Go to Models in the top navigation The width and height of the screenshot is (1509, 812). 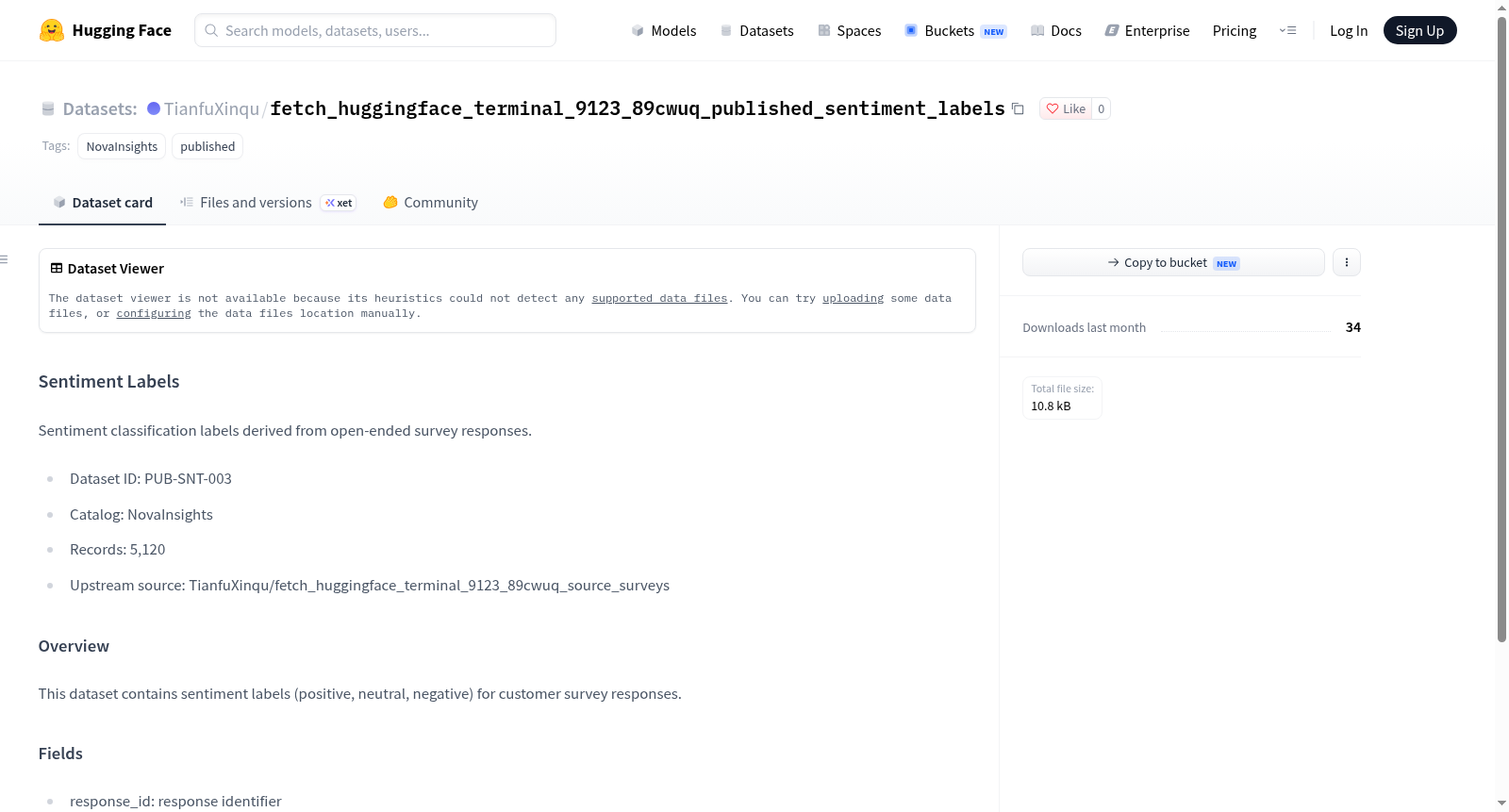pyautogui.click(x=664, y=31)
